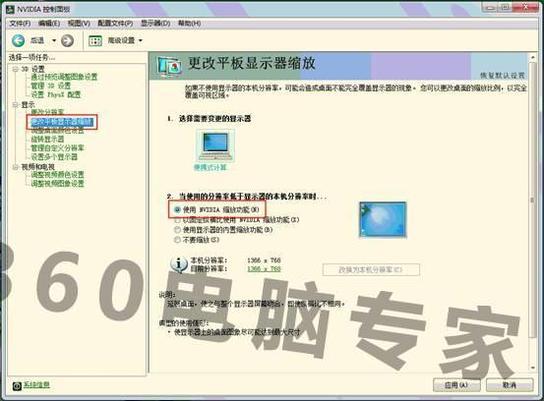Click the NVIDIA title bar app icon
This screenshot has width=544, height=401.
pyautogui.click(x=10, y=9)
